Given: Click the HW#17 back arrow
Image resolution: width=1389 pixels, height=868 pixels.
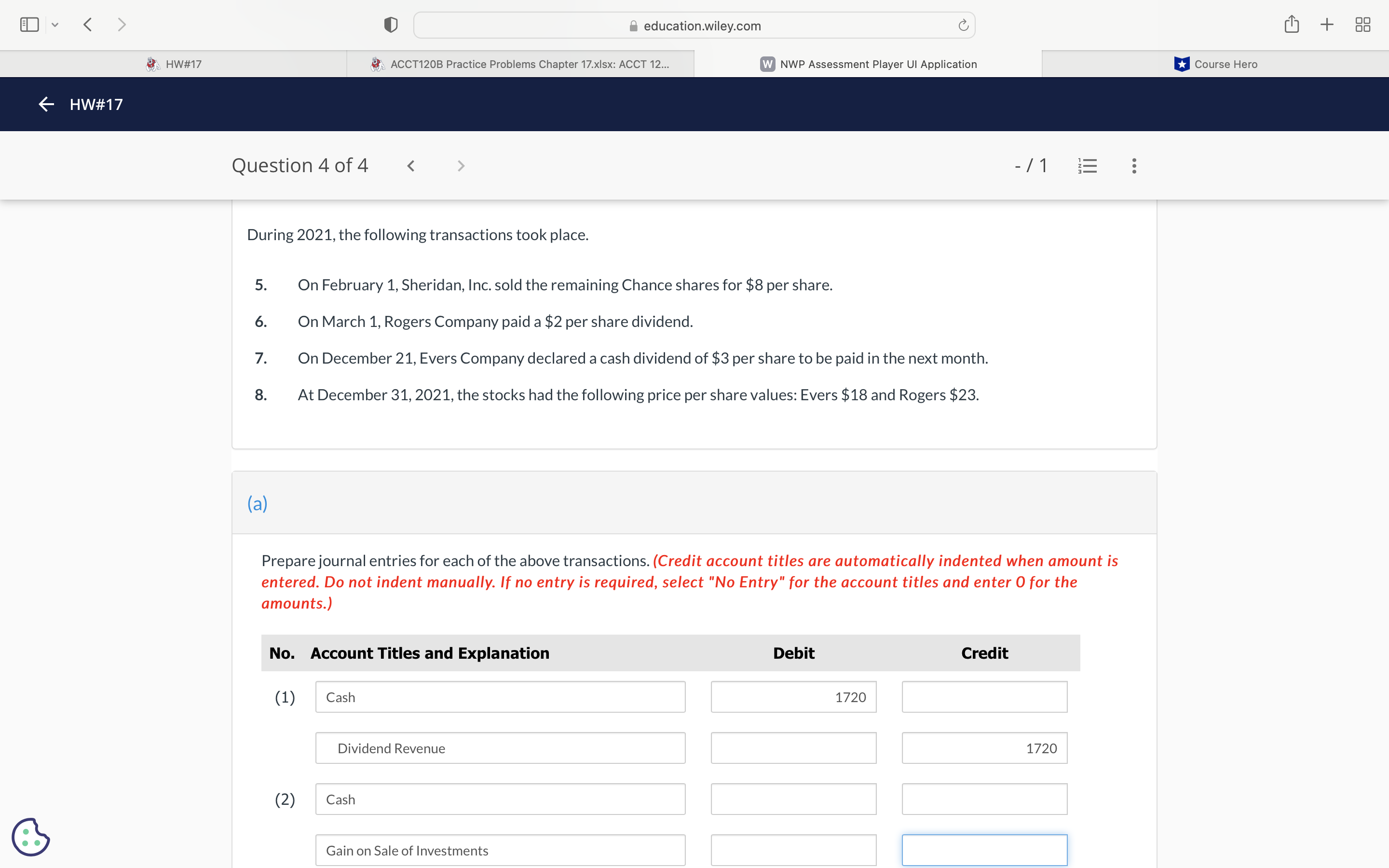Looking at the screenshot, I should click(x=46, y=104).
